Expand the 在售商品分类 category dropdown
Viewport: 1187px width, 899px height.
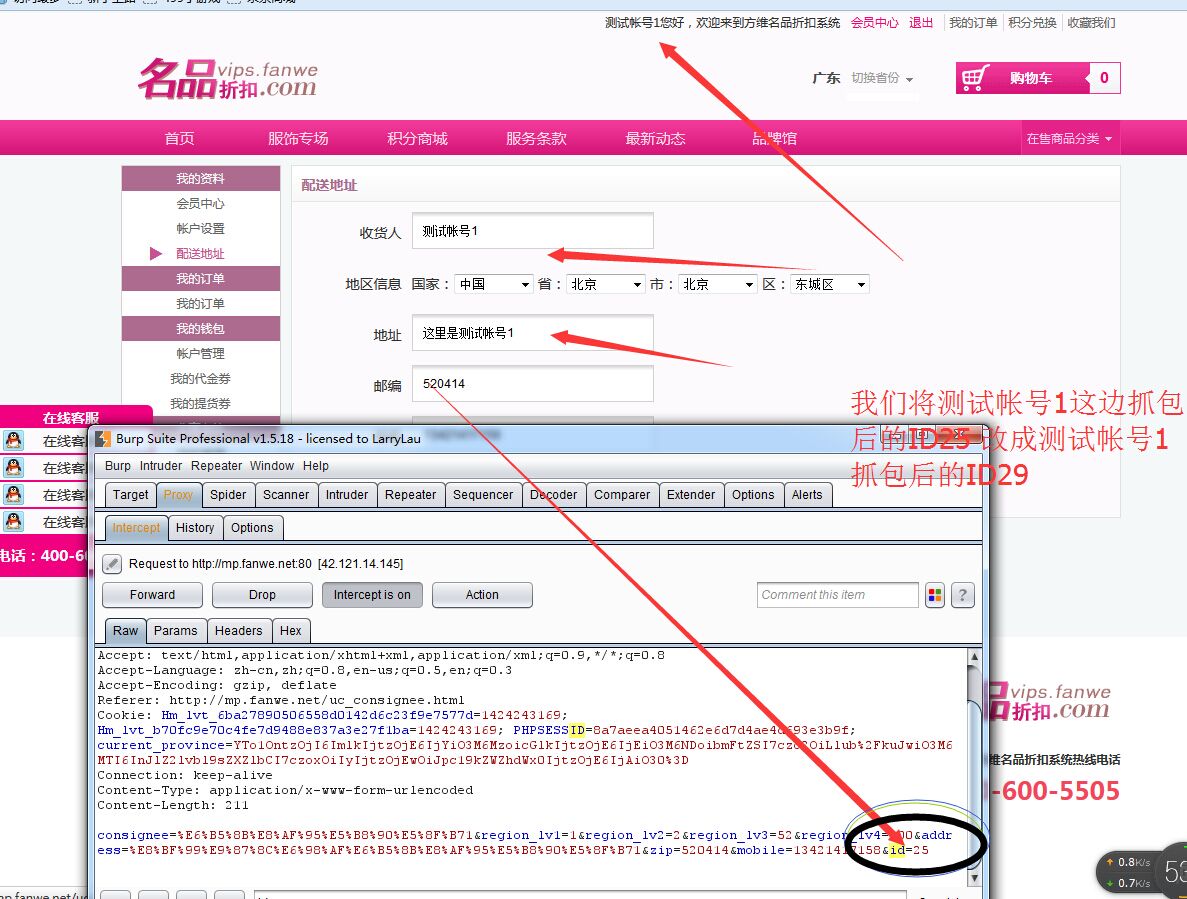tap(1069, 138)
